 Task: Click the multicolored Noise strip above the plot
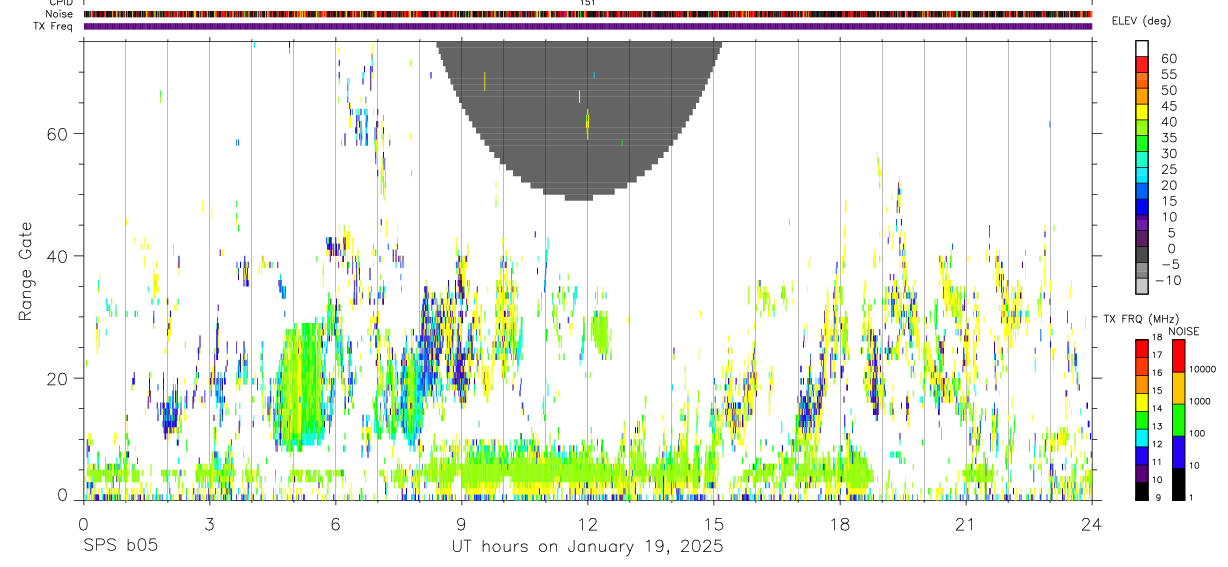[588, 14]
